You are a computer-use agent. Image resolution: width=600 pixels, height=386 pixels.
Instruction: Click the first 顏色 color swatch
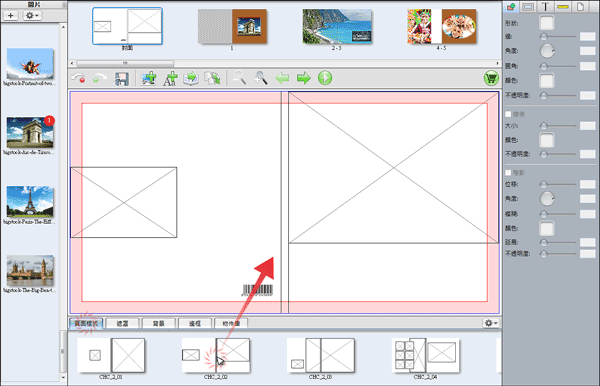pos(546,81)
